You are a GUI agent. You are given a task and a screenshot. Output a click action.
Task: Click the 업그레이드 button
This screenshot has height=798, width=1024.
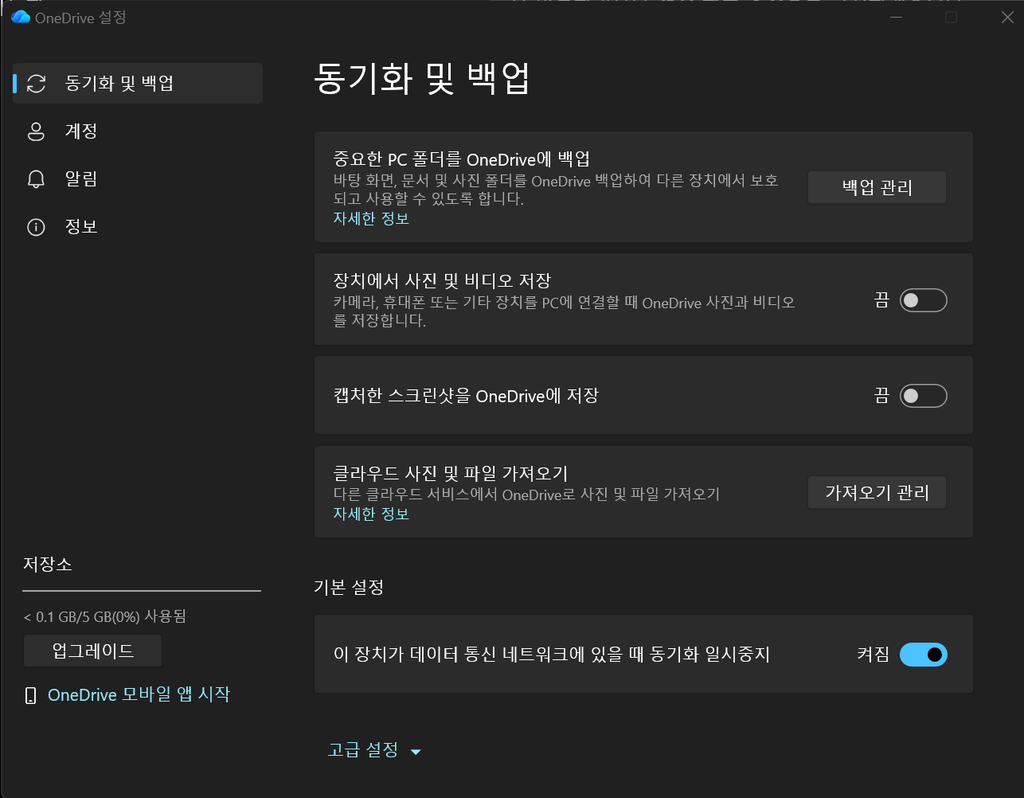(x=93, y=651)
